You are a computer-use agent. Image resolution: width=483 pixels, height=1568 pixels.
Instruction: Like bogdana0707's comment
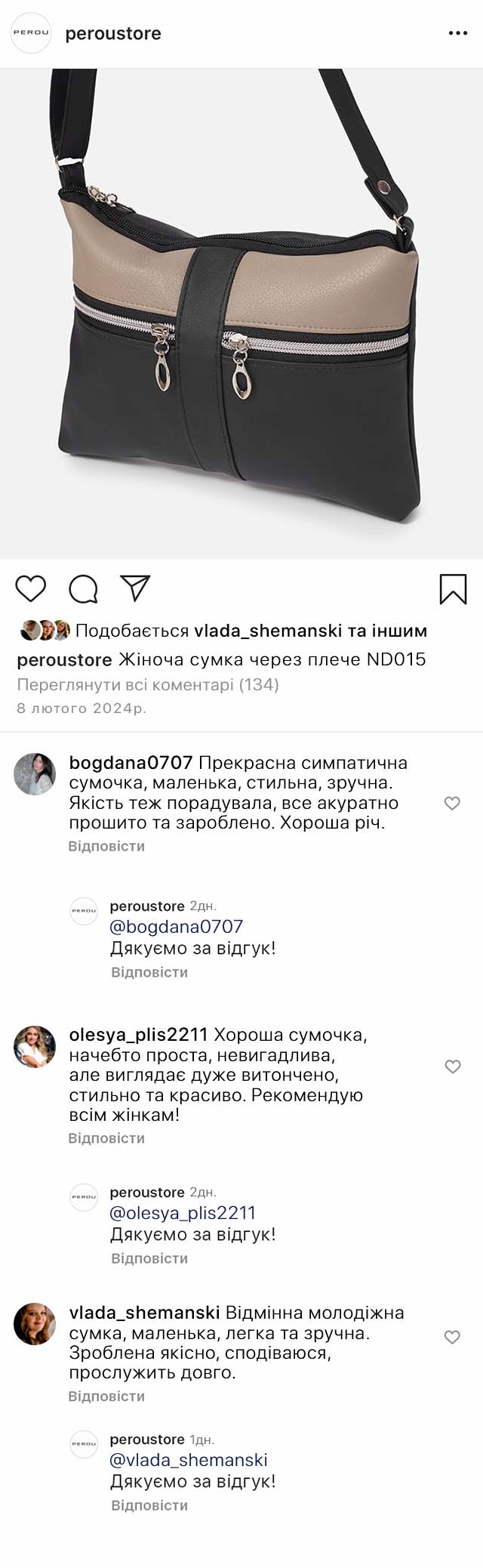[452, 803]
